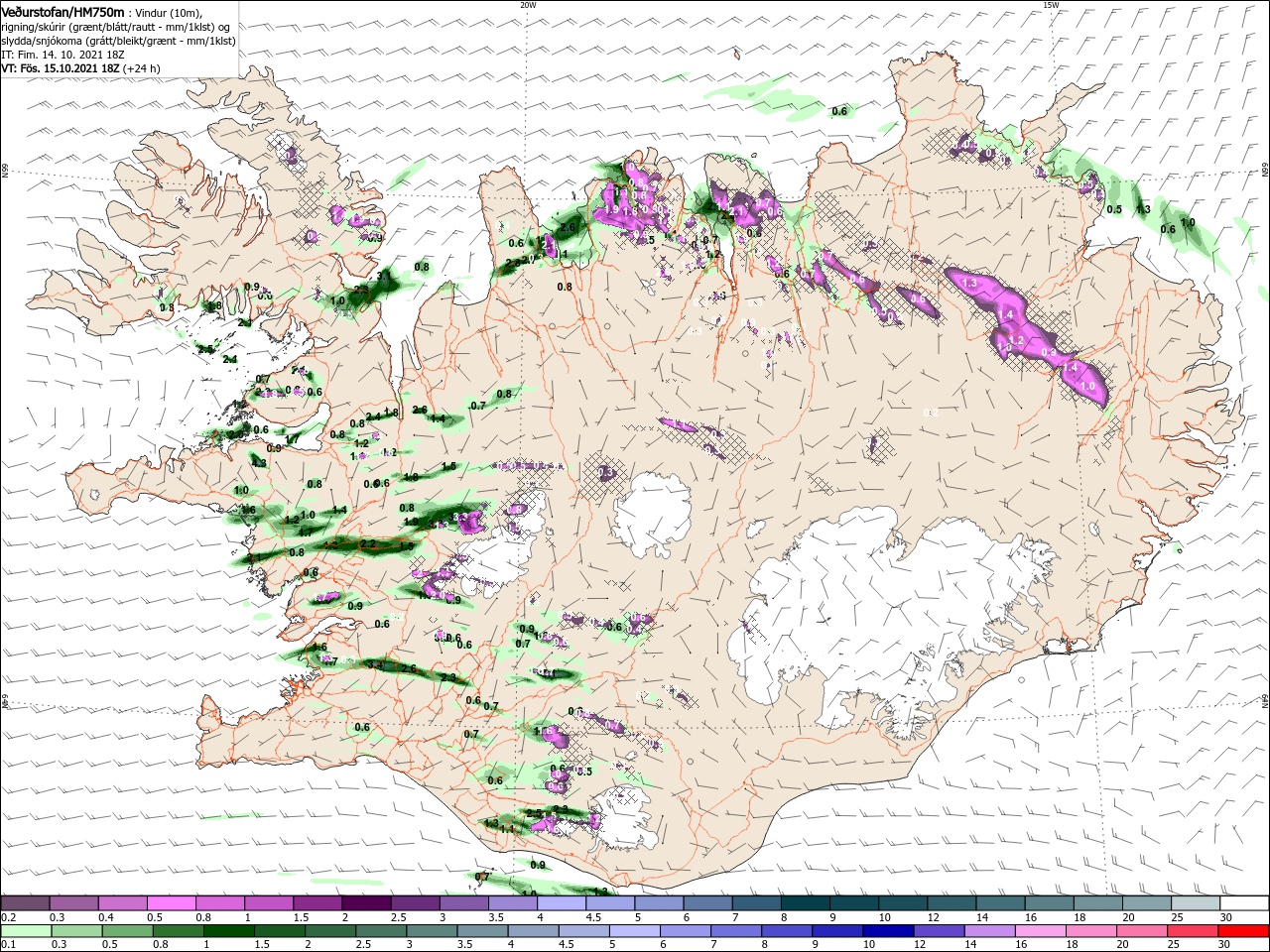Click the dark teal snow swatch at 9

coord(854,903)
